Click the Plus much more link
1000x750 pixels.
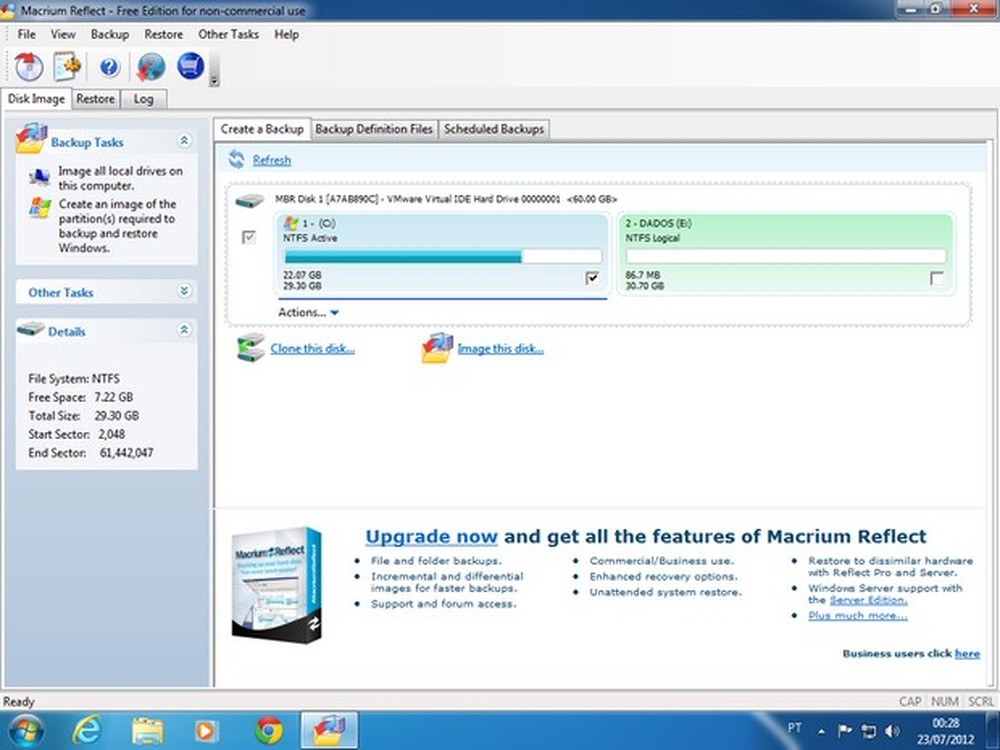[x=857, y=615]
